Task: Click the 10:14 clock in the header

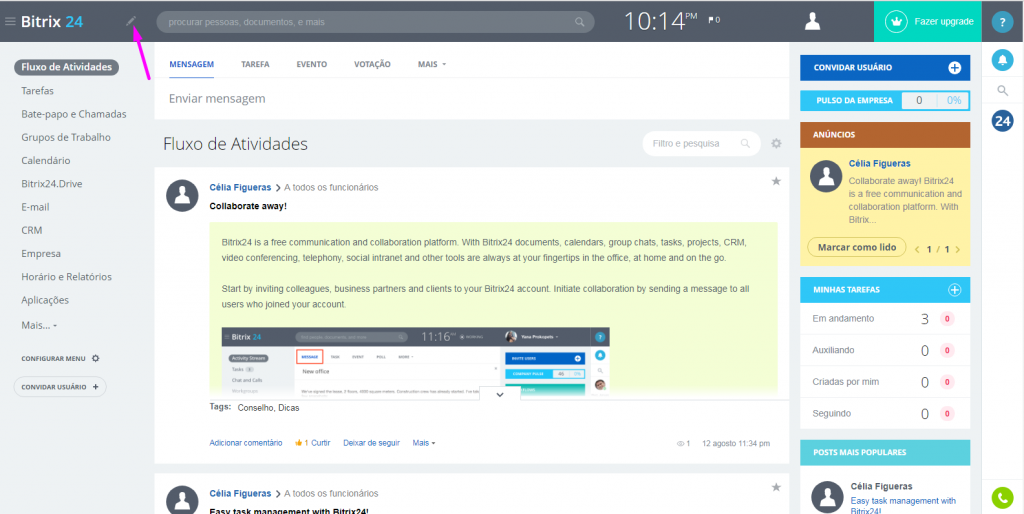Action: pyautogui.click(x=660, y=22)
